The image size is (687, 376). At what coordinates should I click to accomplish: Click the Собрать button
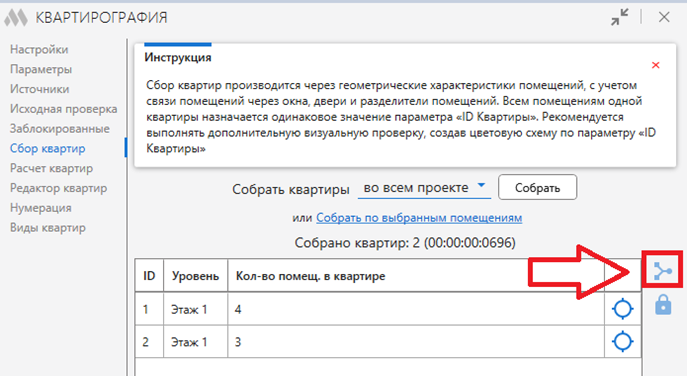click(x=537, y=188)
